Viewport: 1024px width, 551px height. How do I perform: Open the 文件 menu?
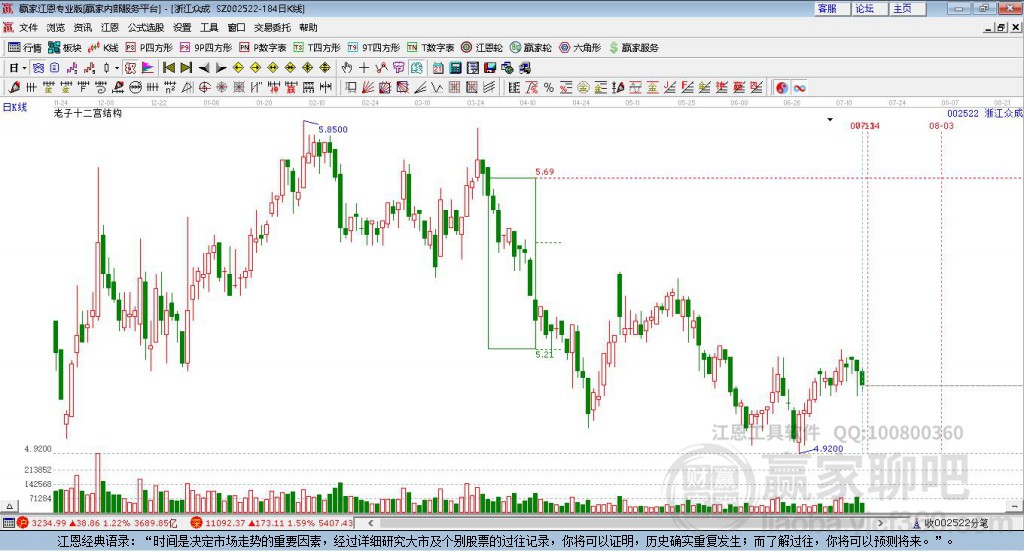point(29,27)
